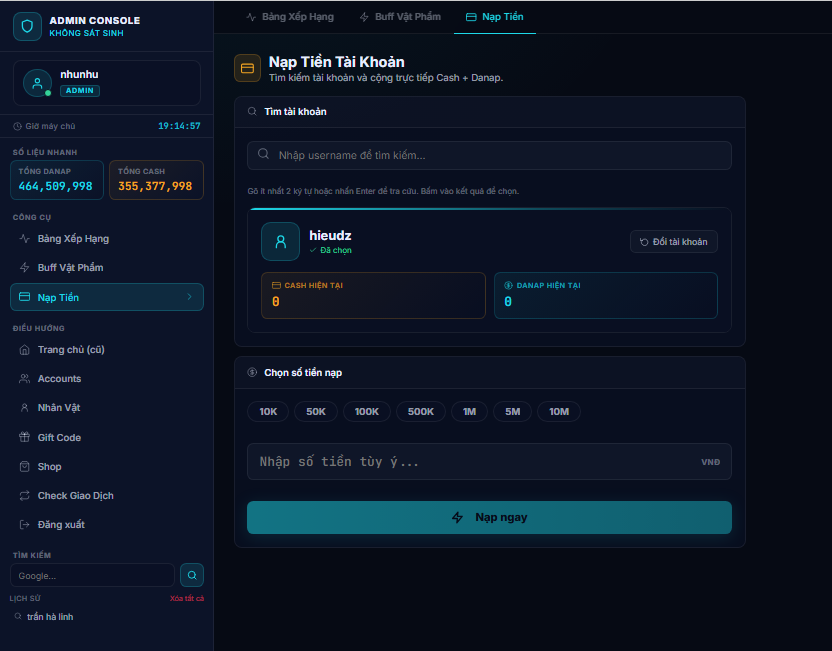The width and height of the screenshot is (832, 651).
Task: Select Nạp Tiền in the sidebar
Action: click(107, 297)
